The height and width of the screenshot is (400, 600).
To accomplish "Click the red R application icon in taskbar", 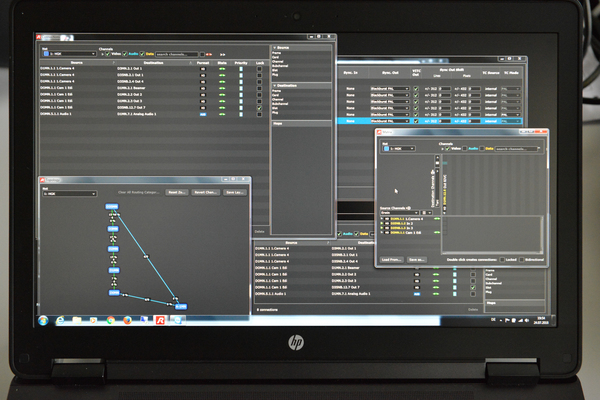I will [x=160, y=319].
